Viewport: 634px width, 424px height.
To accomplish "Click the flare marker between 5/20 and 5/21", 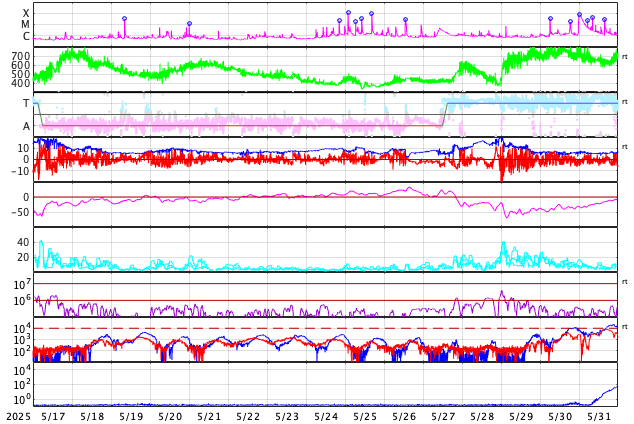I will click(x=189, y=23).
